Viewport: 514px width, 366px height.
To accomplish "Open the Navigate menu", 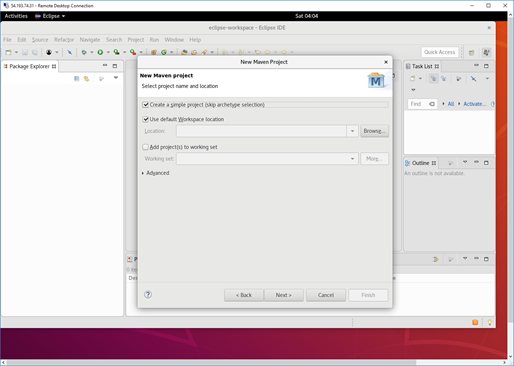I will coord(90,40).
